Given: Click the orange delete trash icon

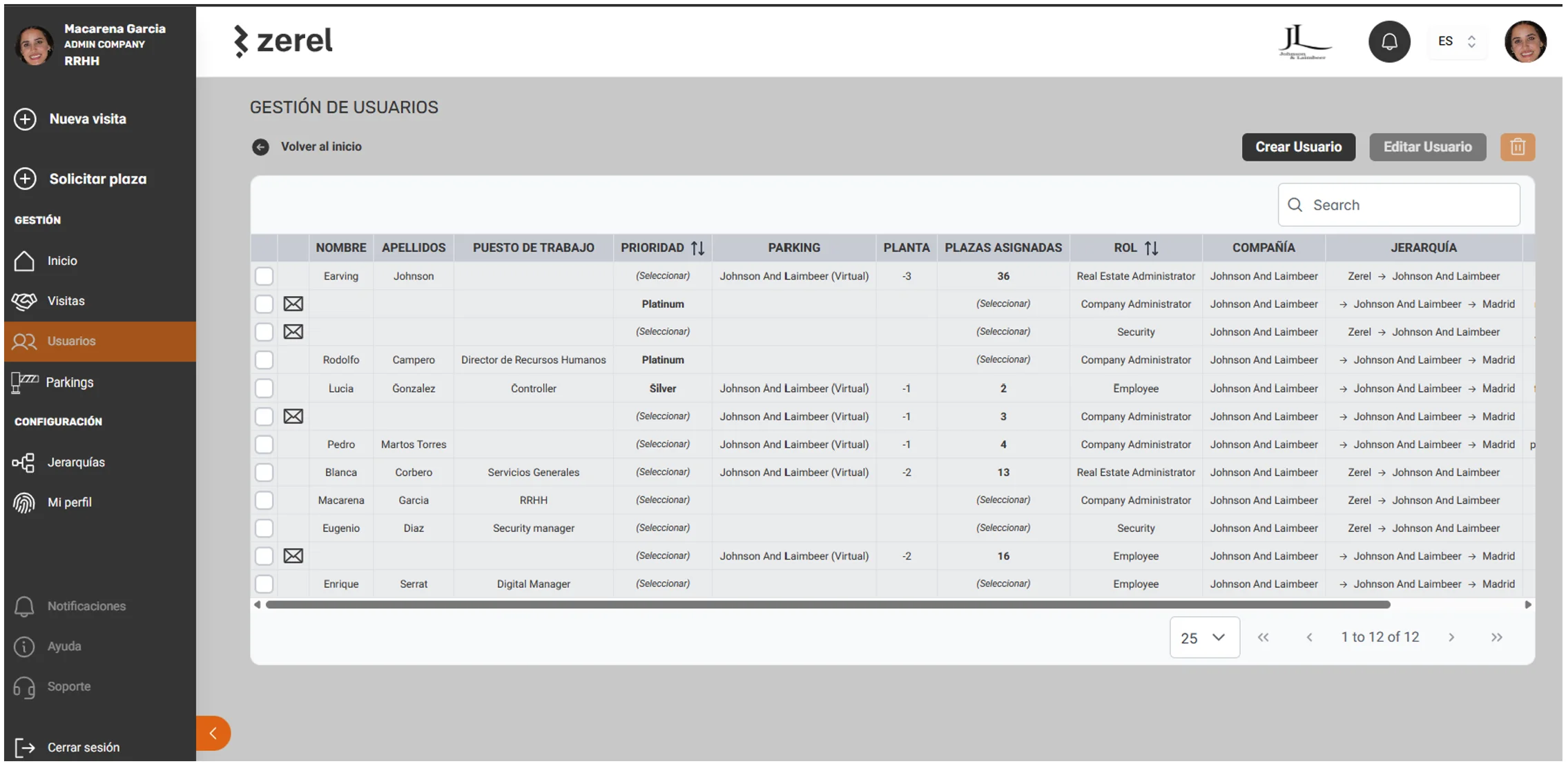Looking at the screenshot, I should (1518, 147).
